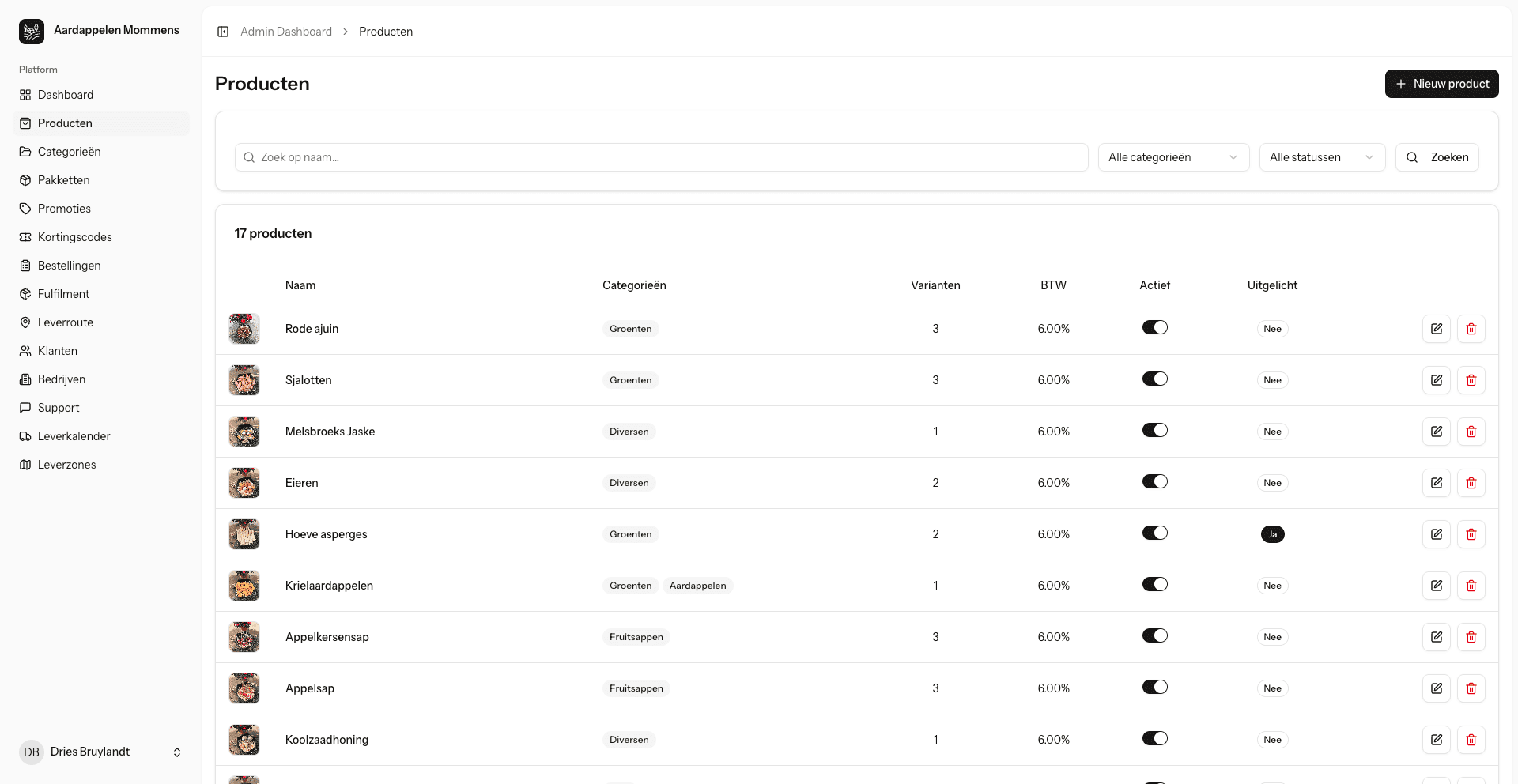Edit the Sjalotten product
Image resolution: width=1518 pixels, height=784 pixels.
coord(1437,380)
